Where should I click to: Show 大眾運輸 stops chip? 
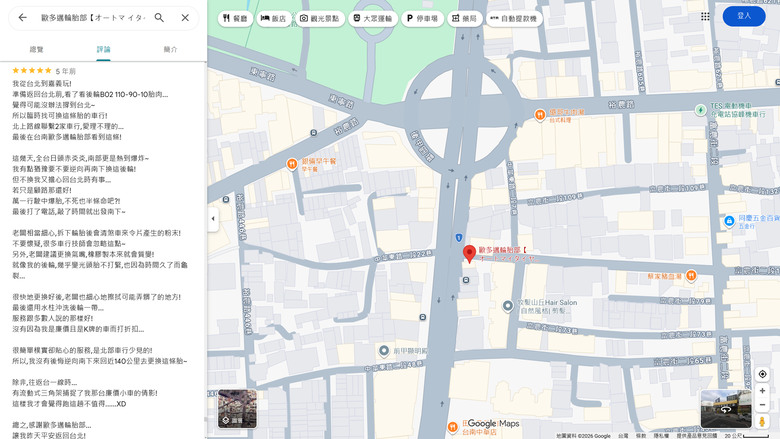coord(373,18)
